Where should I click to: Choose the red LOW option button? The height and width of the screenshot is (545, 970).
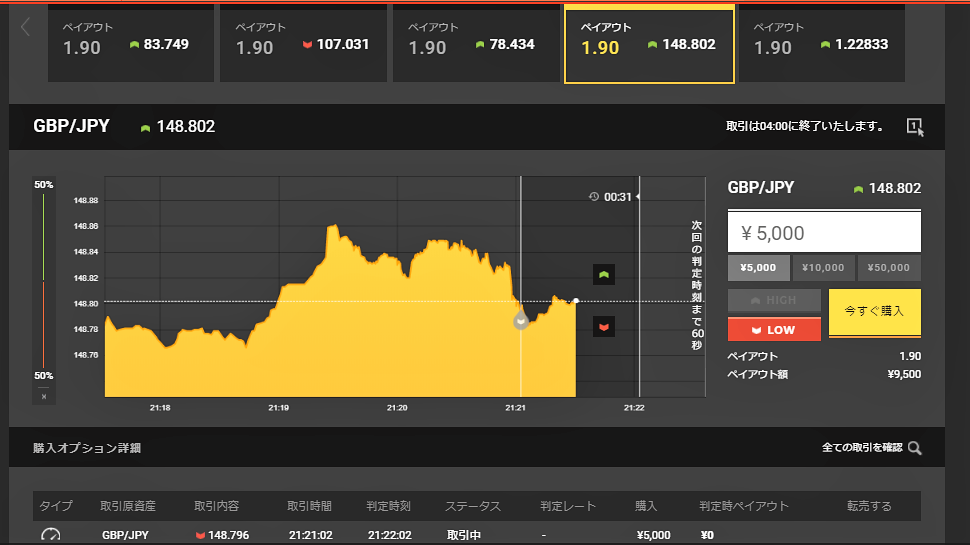click(x=774, y=329)
